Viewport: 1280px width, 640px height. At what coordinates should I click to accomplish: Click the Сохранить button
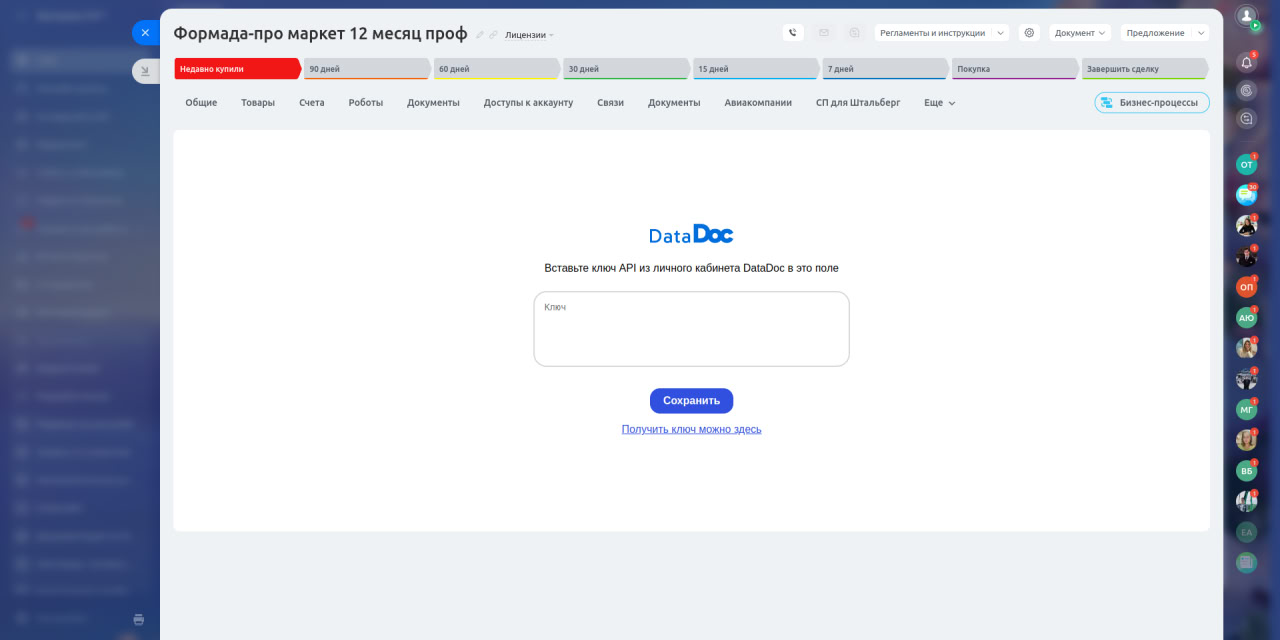coord(691,401)
